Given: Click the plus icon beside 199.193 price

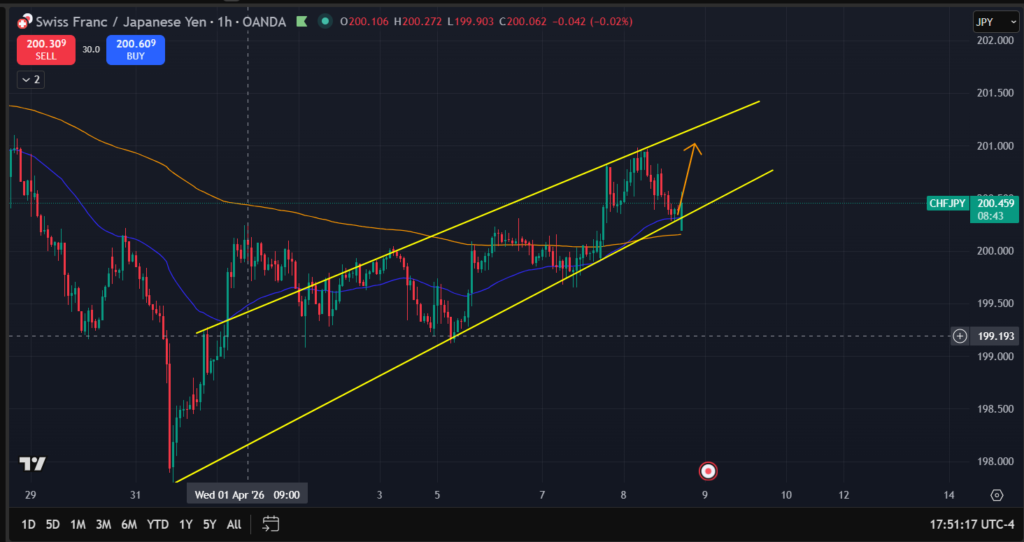Looking at the screenshot, I should pyautogui.click(x=959, y=336).
